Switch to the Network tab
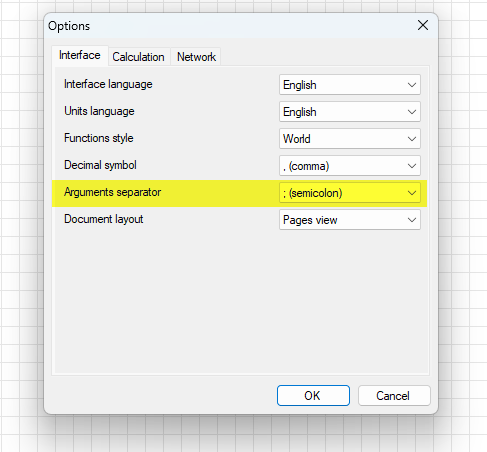 click(x=196, y=57)
